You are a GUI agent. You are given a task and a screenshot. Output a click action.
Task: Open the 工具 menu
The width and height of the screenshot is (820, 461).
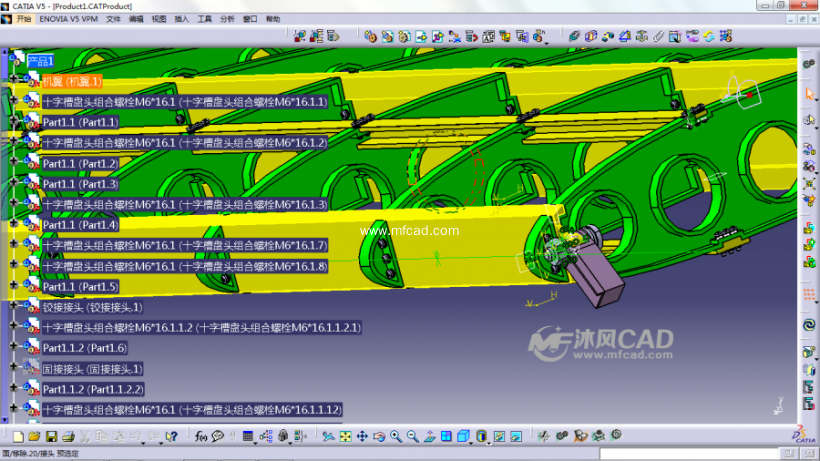tap(204, 19)
